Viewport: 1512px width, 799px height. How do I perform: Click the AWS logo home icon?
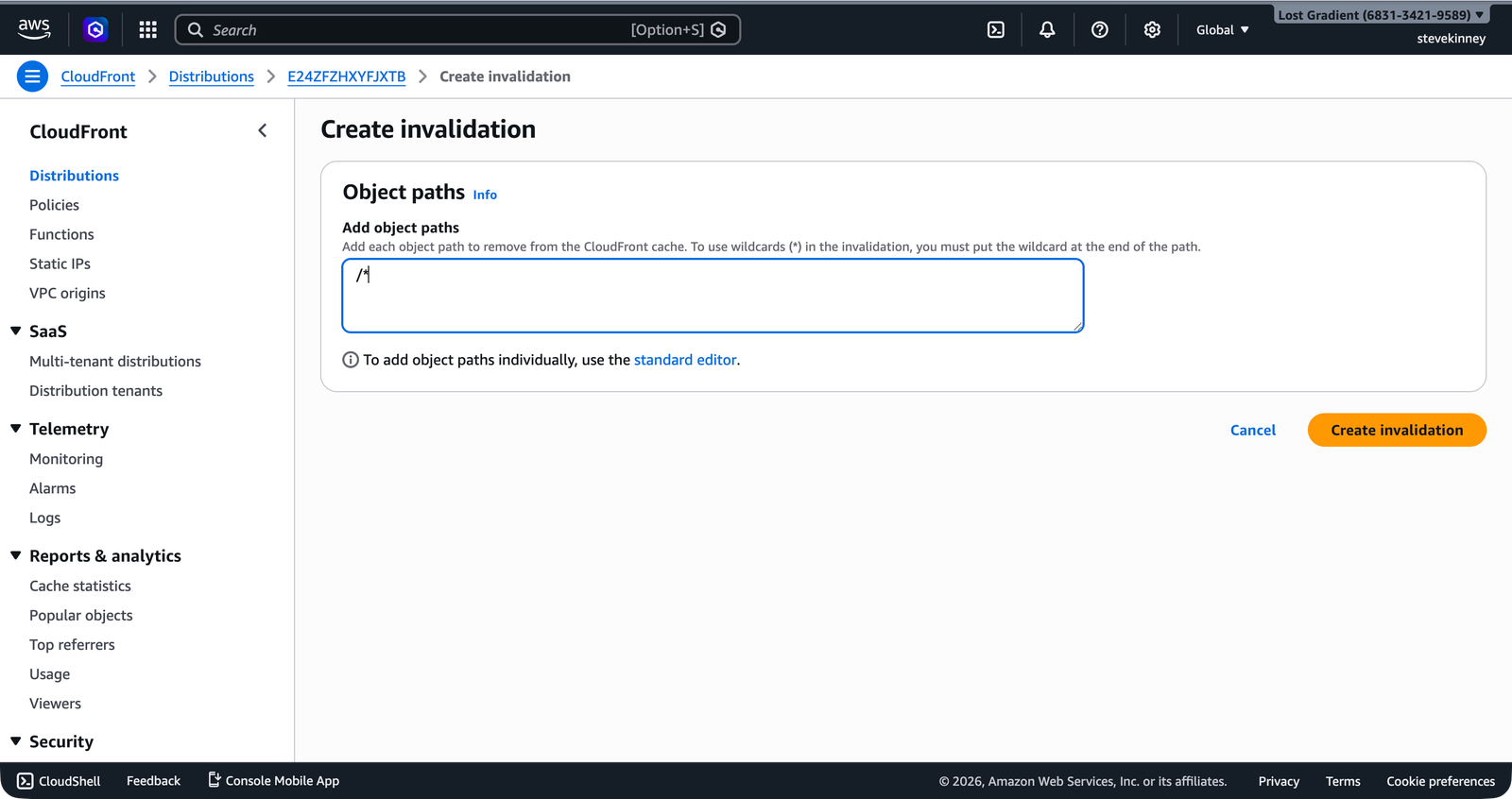[34, 29]
